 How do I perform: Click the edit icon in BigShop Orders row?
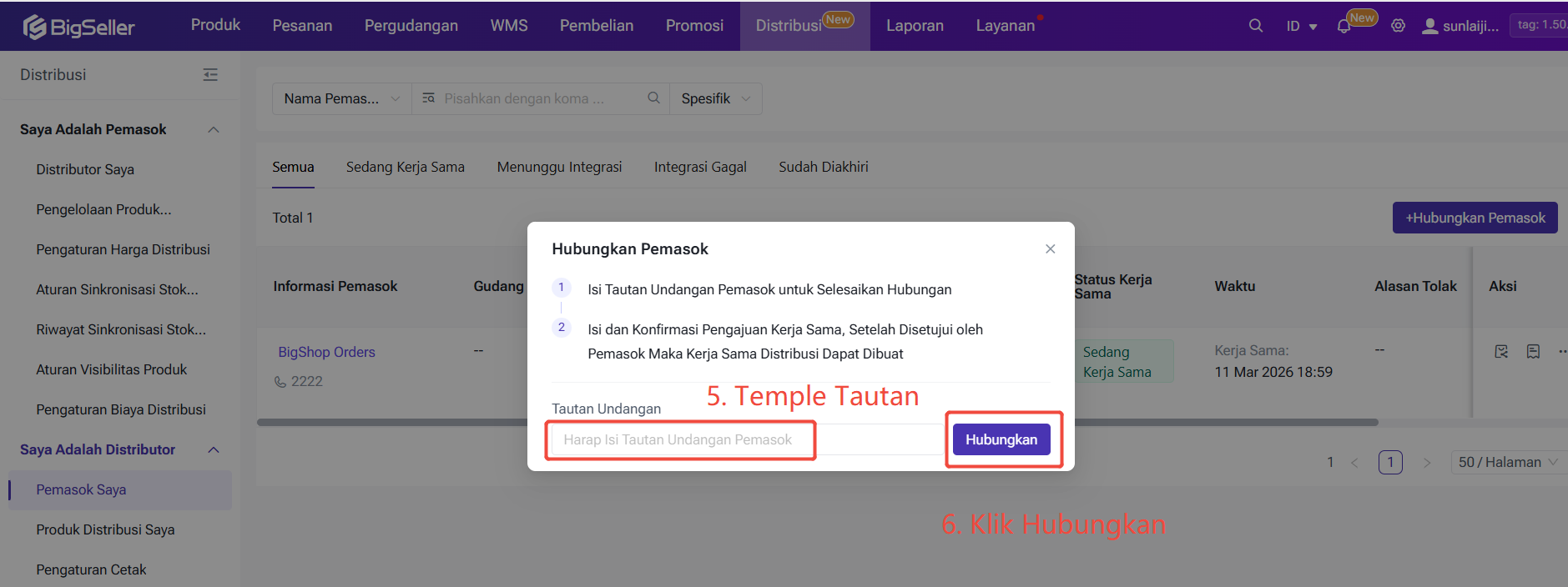click(1501, 351)
